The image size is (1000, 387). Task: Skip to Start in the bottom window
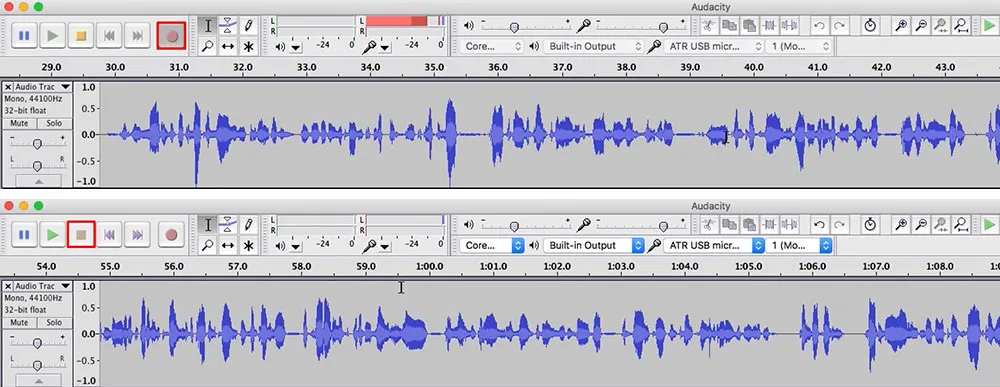109,235
